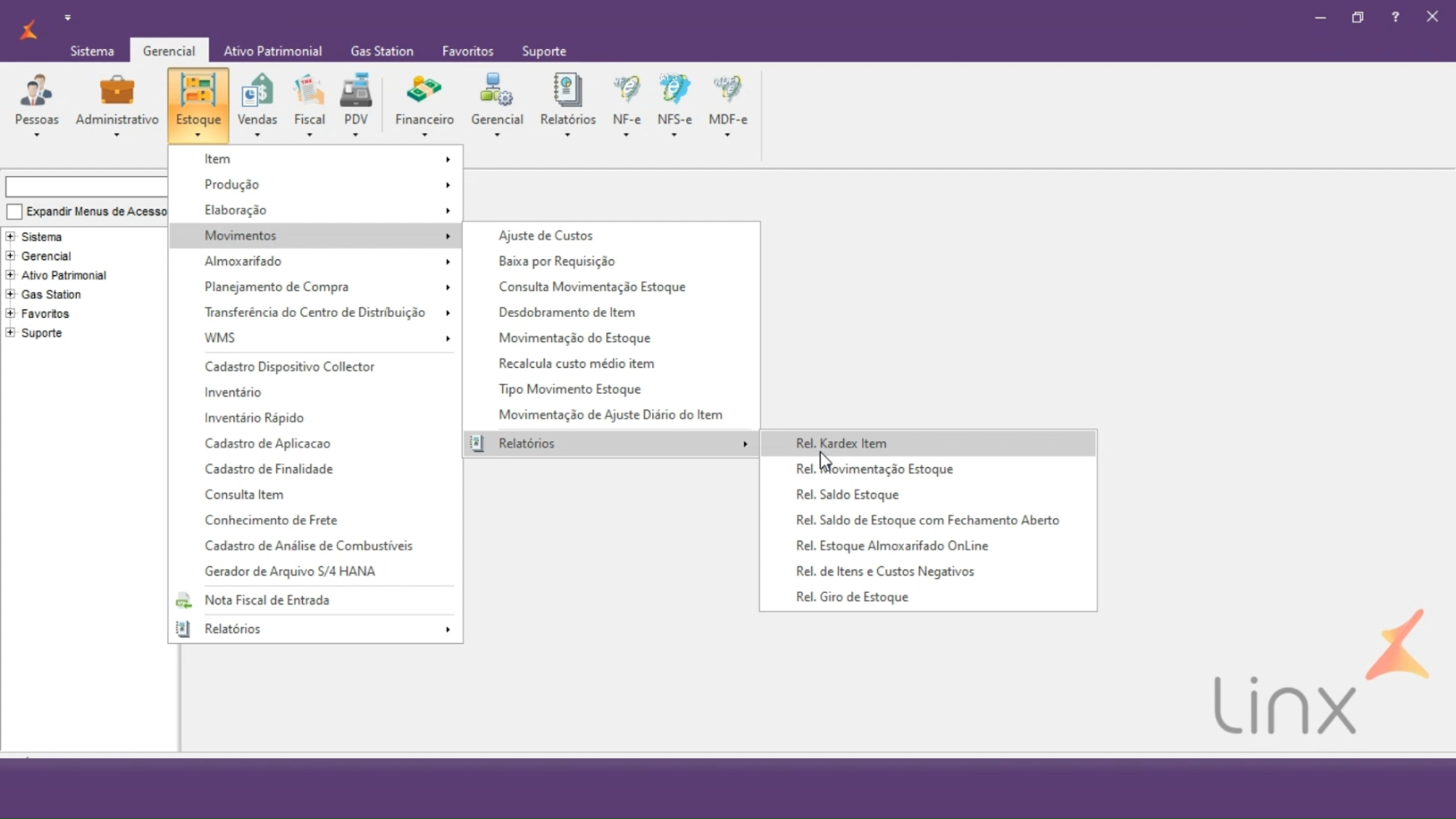Image resolution: width=1456 pixels, height=819 pixels.
Task: Open the Almoxarifado submenu
Action: [x=315, y=261]
